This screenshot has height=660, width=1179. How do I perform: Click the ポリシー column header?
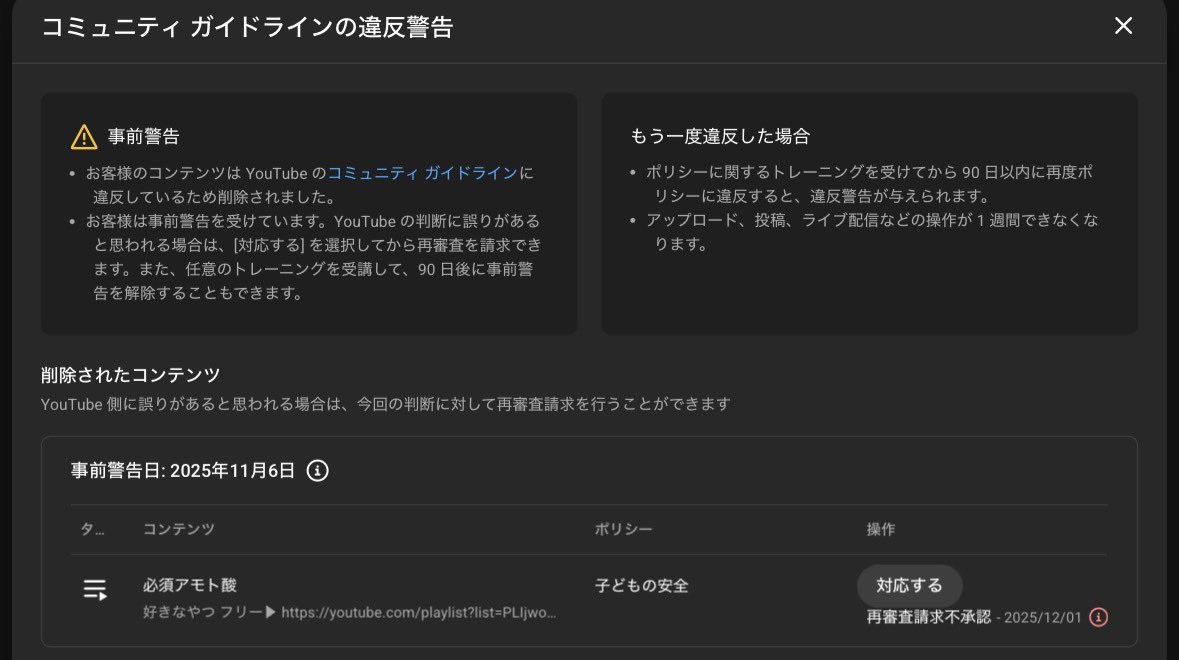(623, 529)
